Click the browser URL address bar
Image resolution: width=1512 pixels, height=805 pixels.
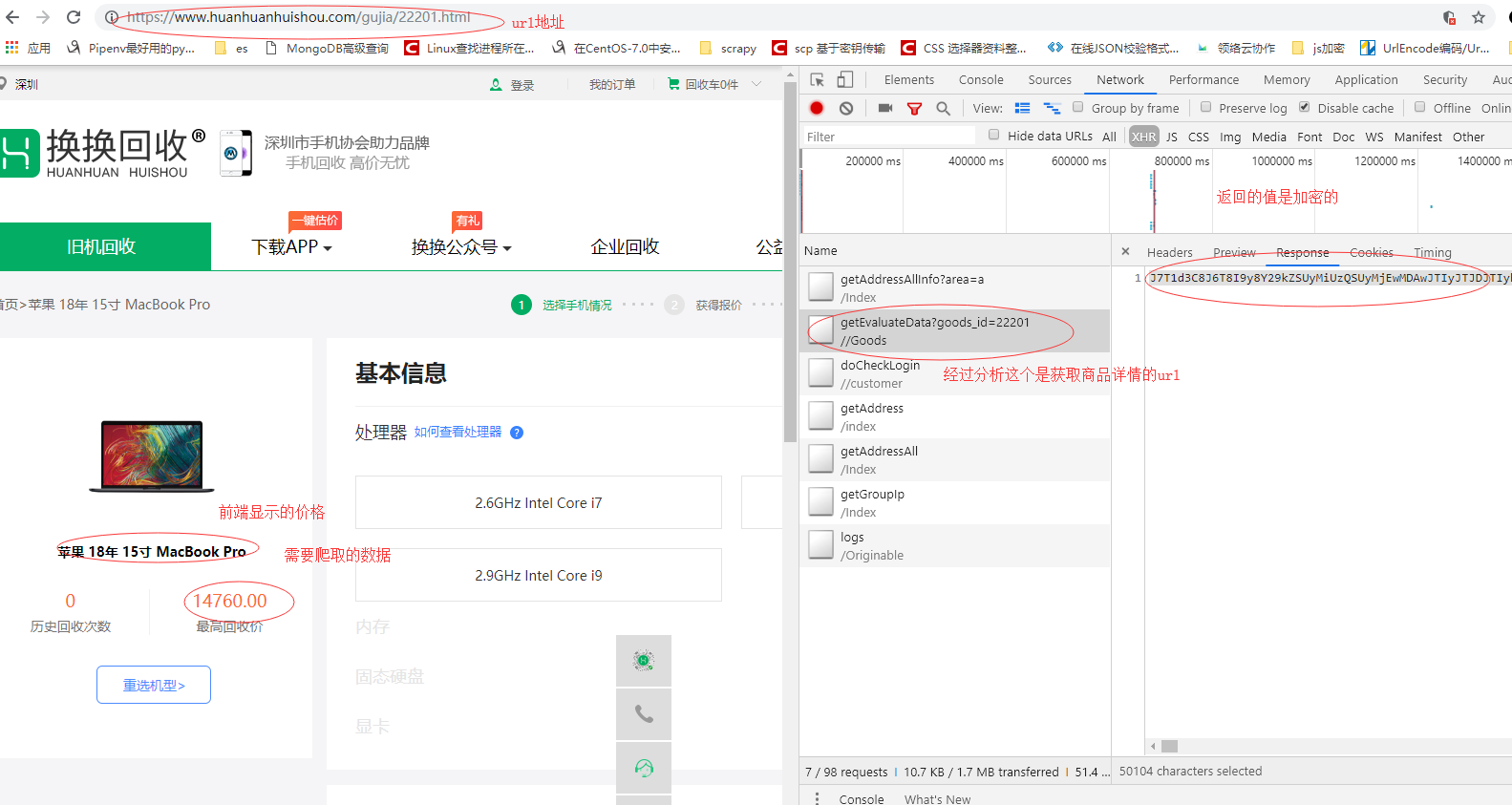[x=764, y=17]
